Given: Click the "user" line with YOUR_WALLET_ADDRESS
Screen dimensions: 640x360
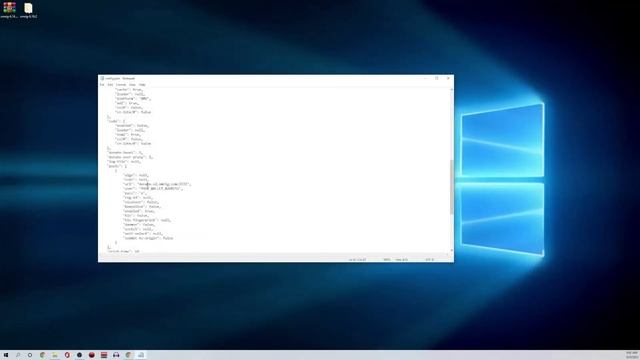Looking at the screenshot, I should click(x=153, y=189).
